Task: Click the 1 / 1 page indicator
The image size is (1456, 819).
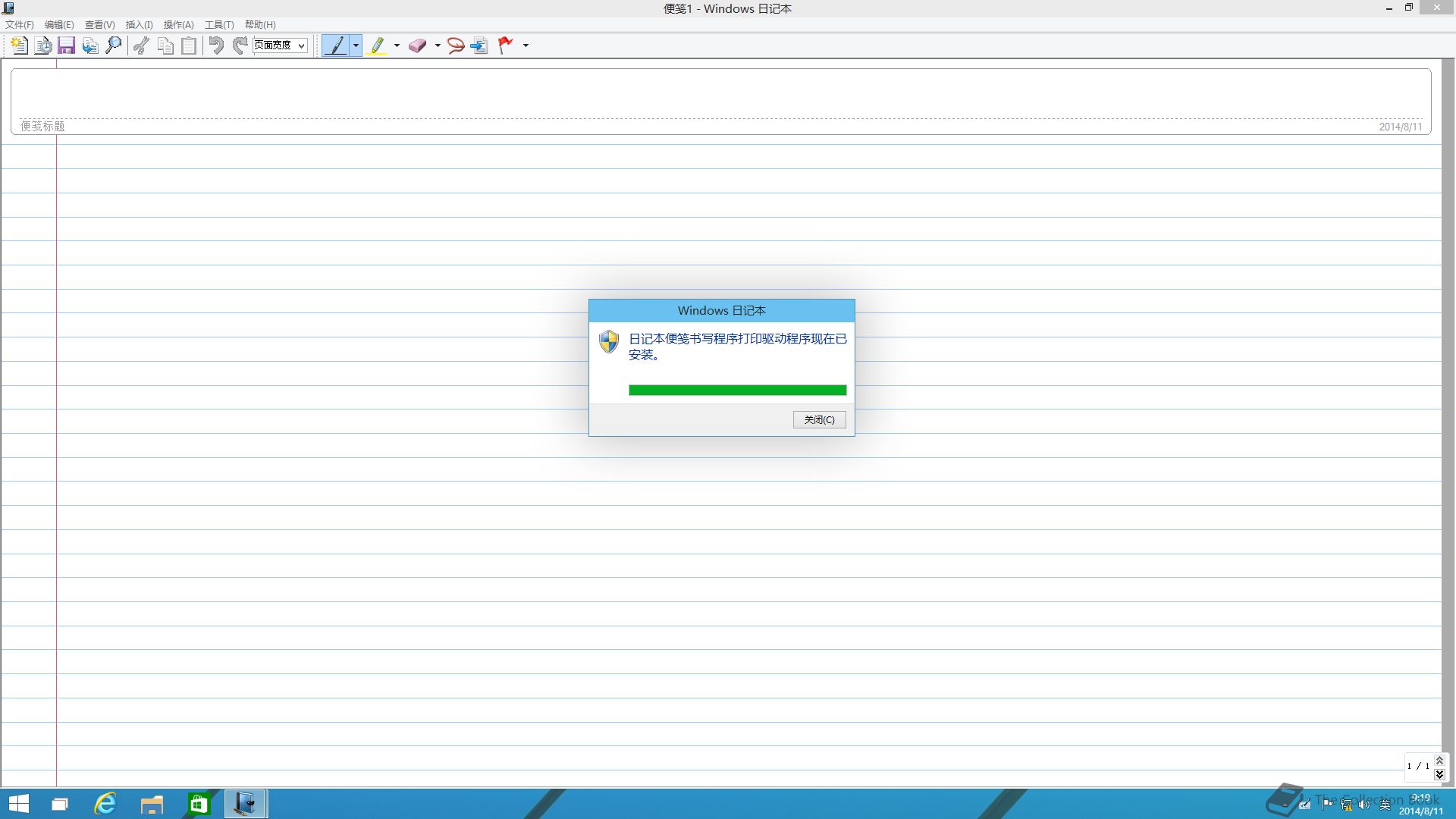Action: (1418, 766)
